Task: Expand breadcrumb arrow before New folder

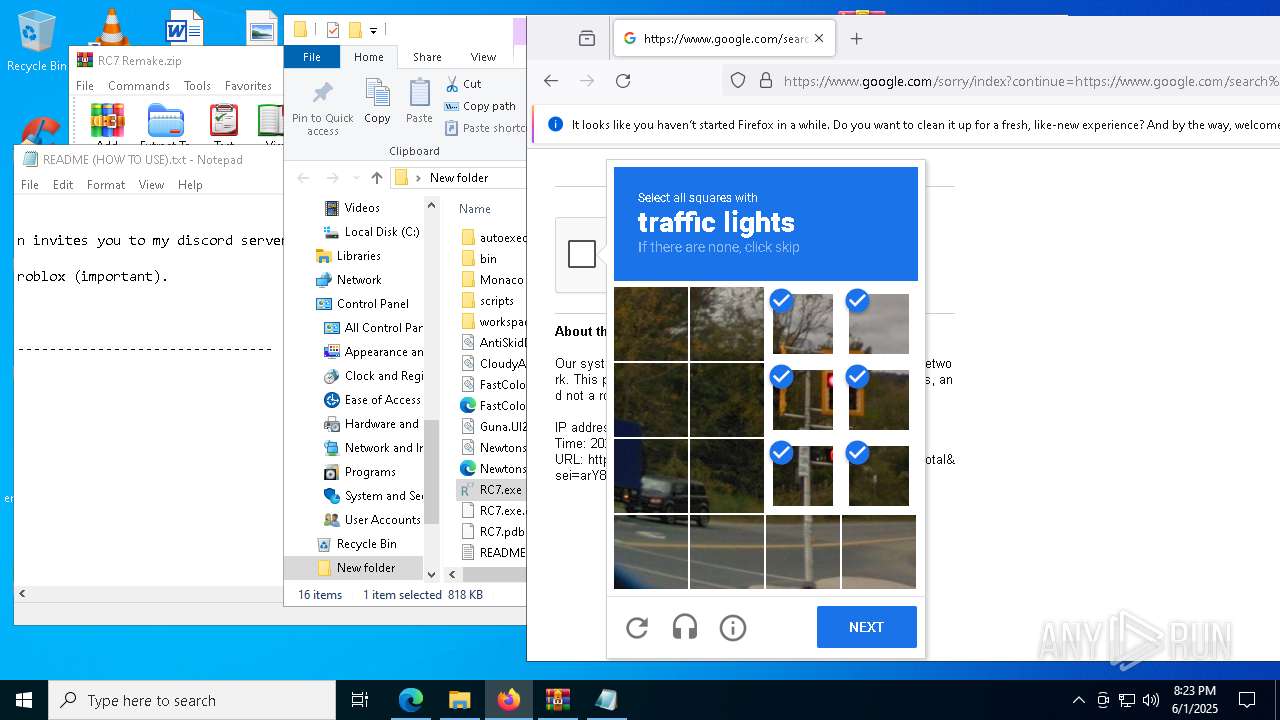Action: 418,178
